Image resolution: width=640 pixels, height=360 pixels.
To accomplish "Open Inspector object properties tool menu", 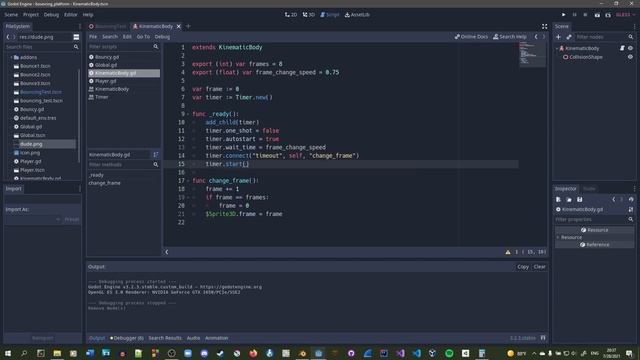I will point(631,209).
